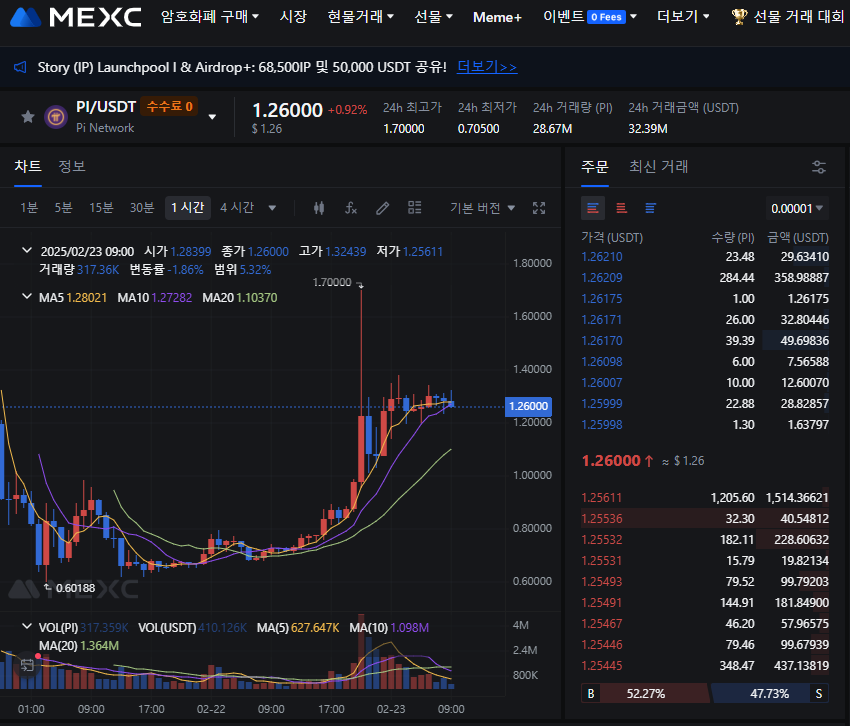Open the 이벤트 dropdown menu
The image size is (850, 726).
pos(590,17)
